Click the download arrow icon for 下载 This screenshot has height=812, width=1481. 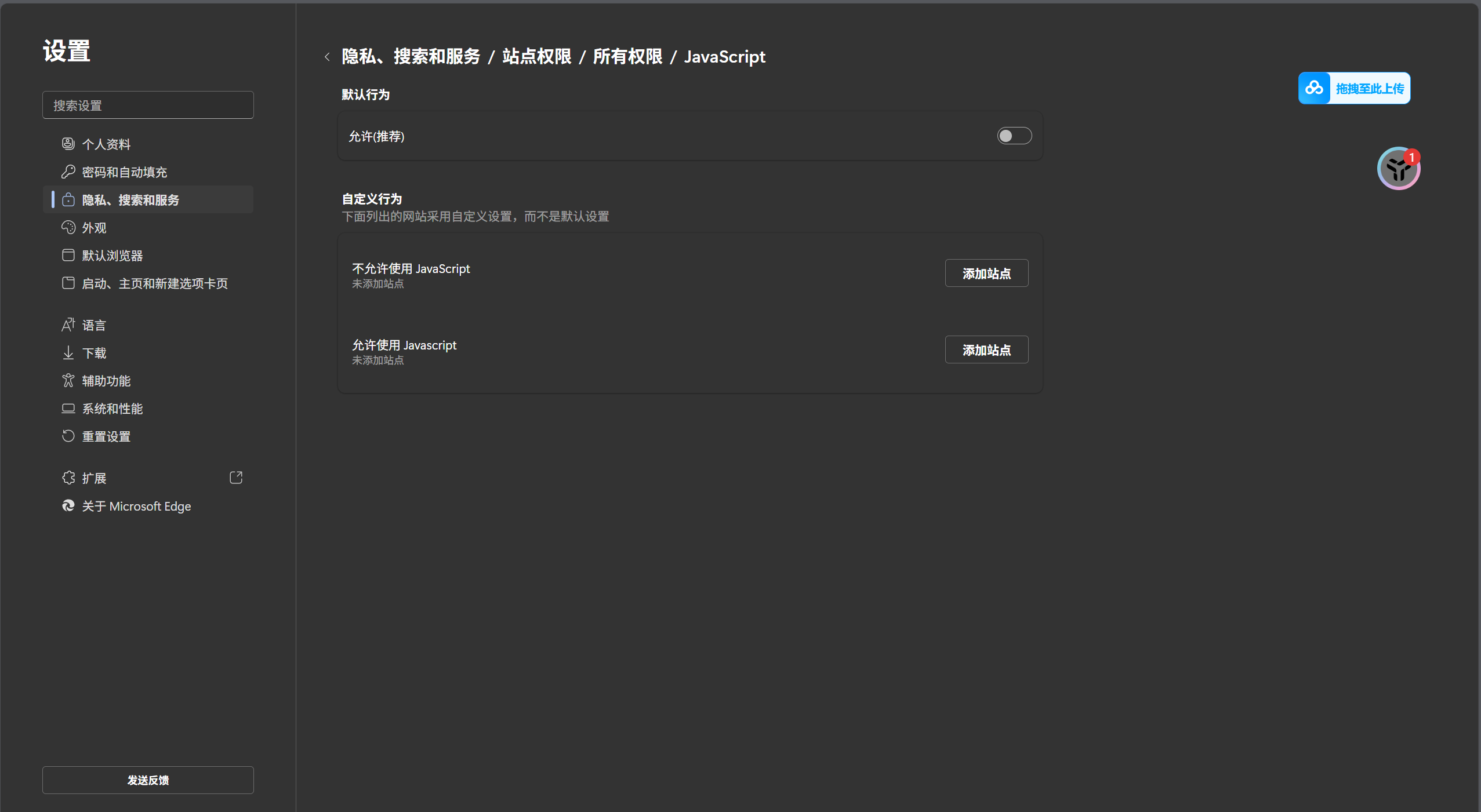coord(68,352)
